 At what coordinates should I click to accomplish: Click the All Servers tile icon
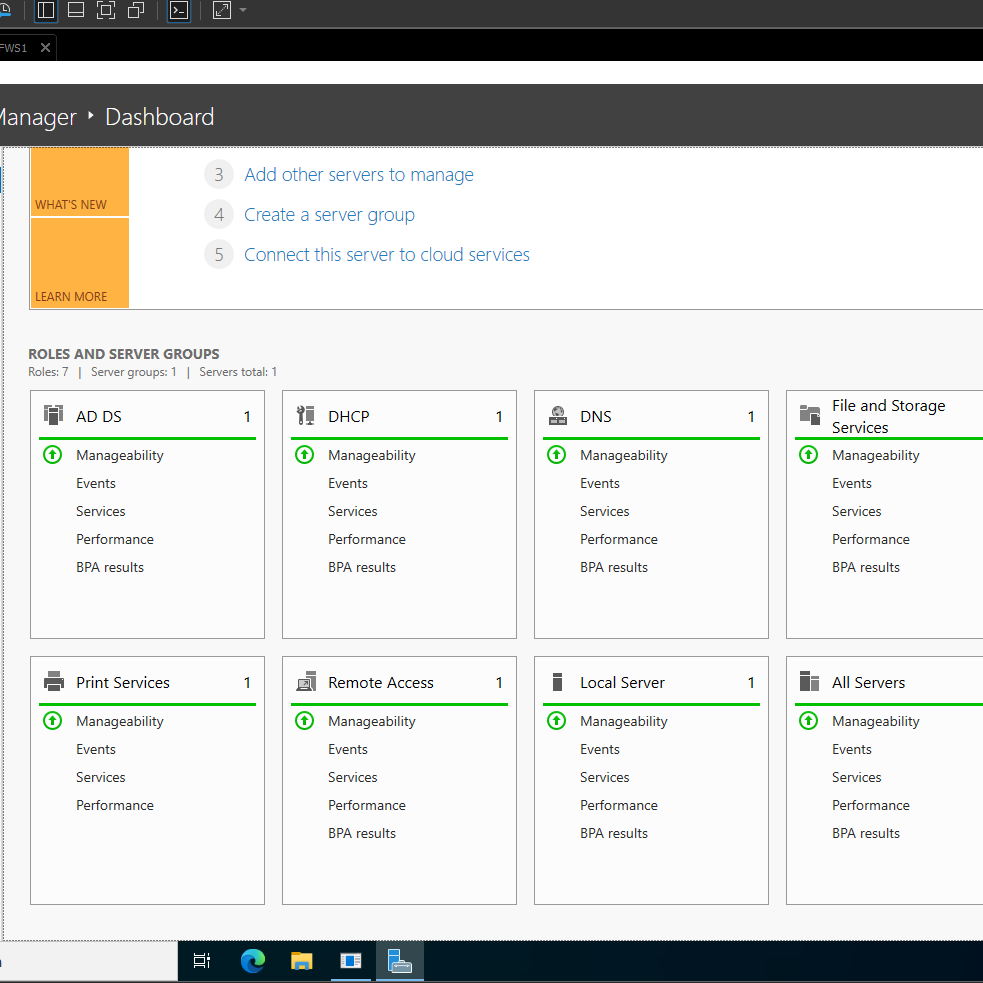810,683
